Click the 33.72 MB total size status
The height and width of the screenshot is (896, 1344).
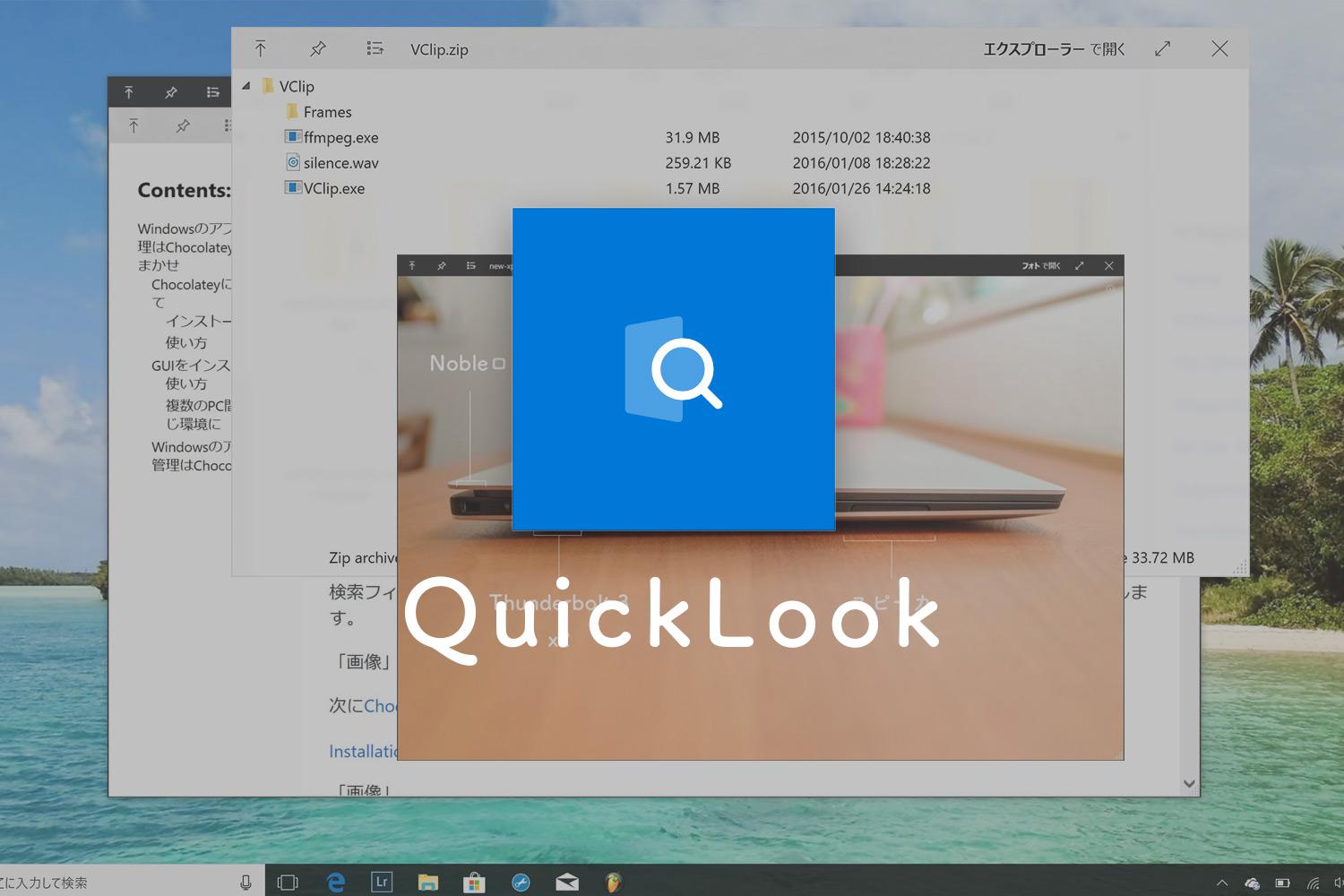1162,557
